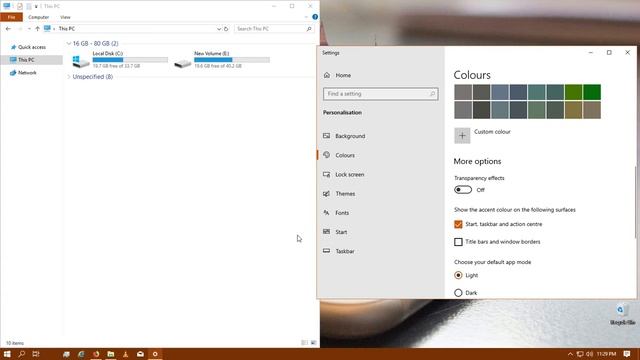The height and width of the screenshot is (360, 640).
Task: Launch VLC cone icon on taskbar
Action: coord(125,354)
